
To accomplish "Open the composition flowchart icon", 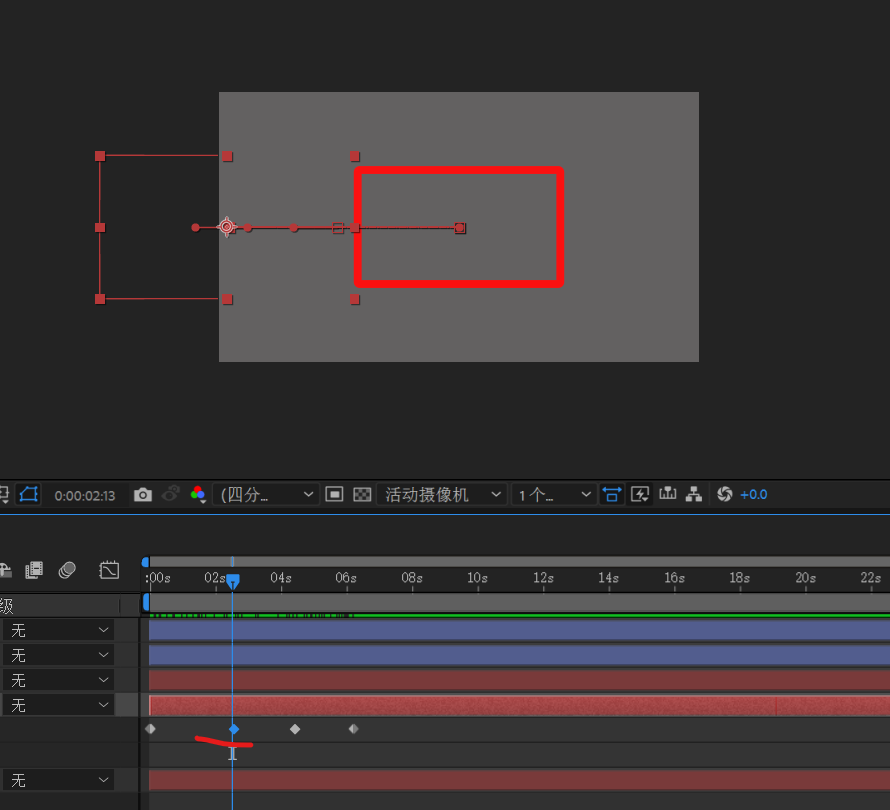I will [x=694, y=494].
